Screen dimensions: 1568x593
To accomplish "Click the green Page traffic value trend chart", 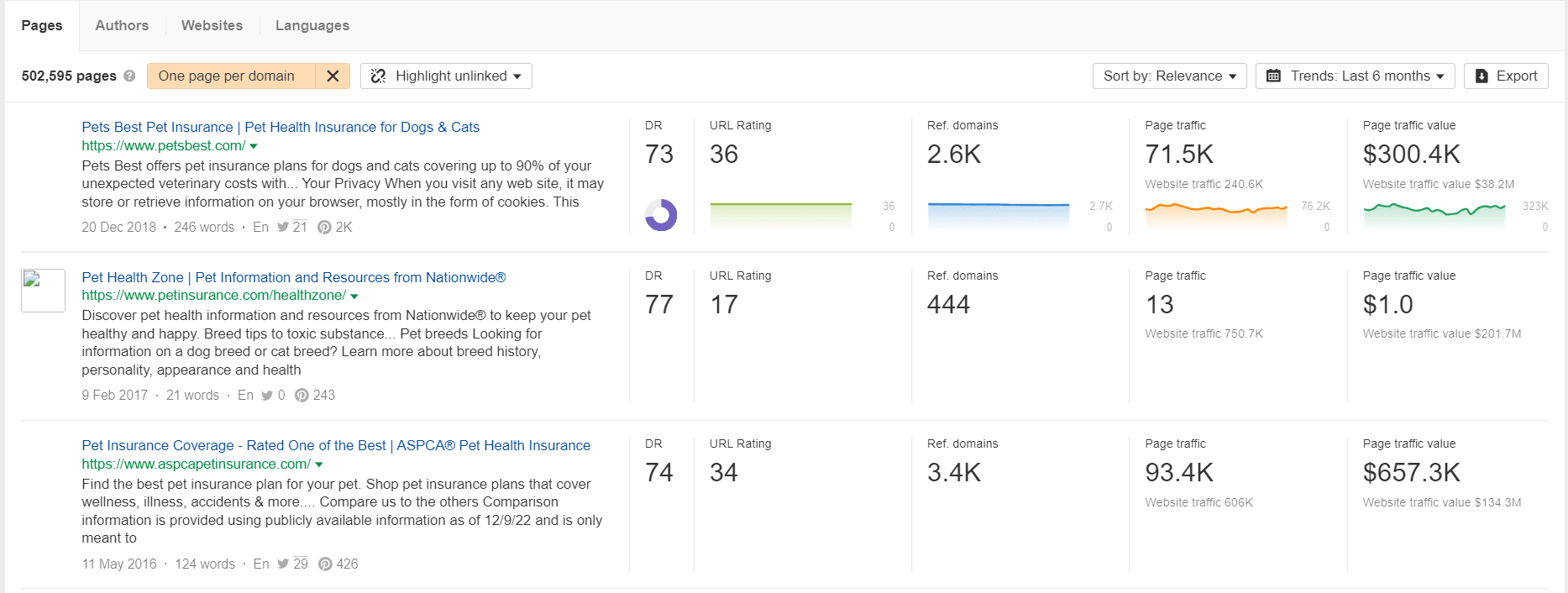I will (1434, 215).
